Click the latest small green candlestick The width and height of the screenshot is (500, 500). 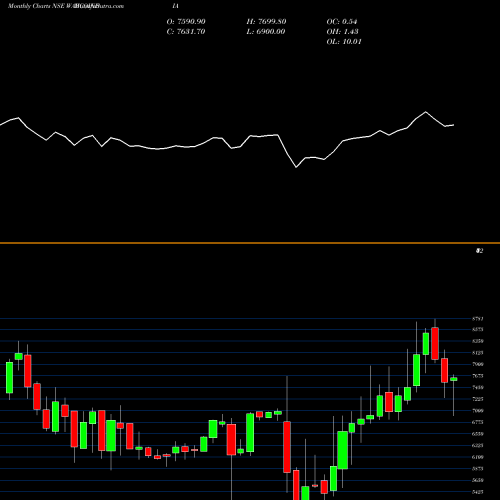point(454,379)
